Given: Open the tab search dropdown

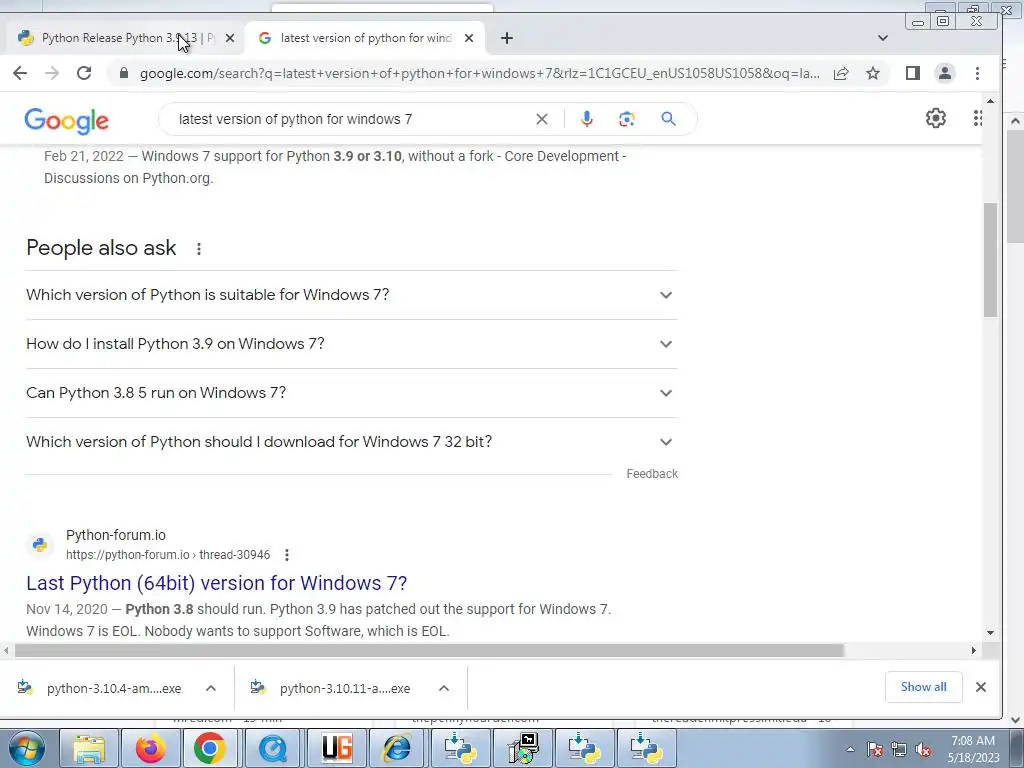Looking at the screenshot, I should (x=883, y=38).
